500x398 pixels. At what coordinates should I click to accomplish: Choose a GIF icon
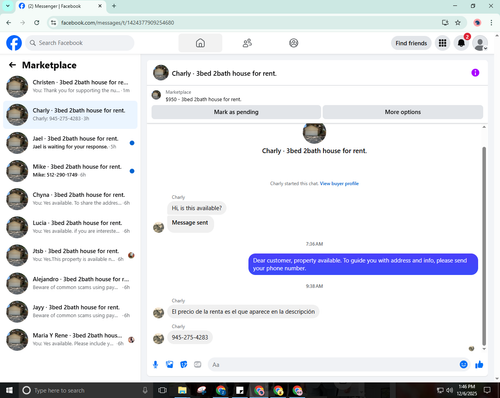click(198, 364)
